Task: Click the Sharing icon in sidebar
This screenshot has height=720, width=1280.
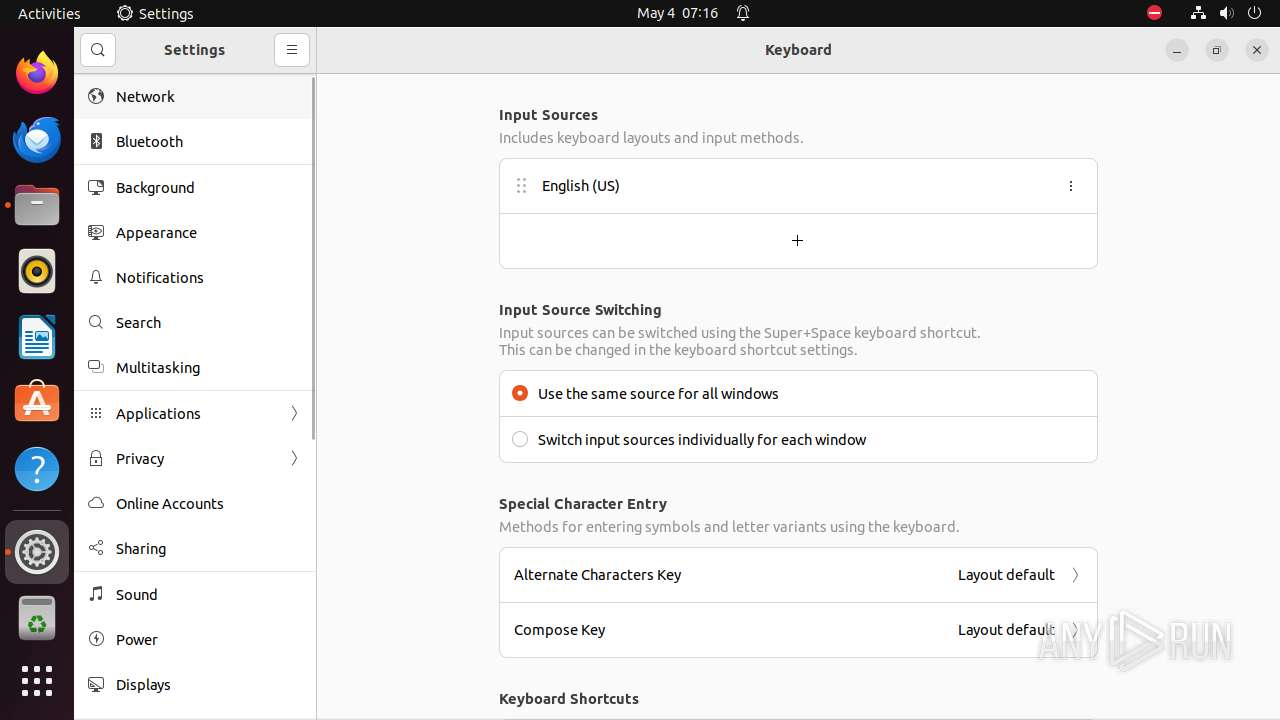Action: point(96,548)
